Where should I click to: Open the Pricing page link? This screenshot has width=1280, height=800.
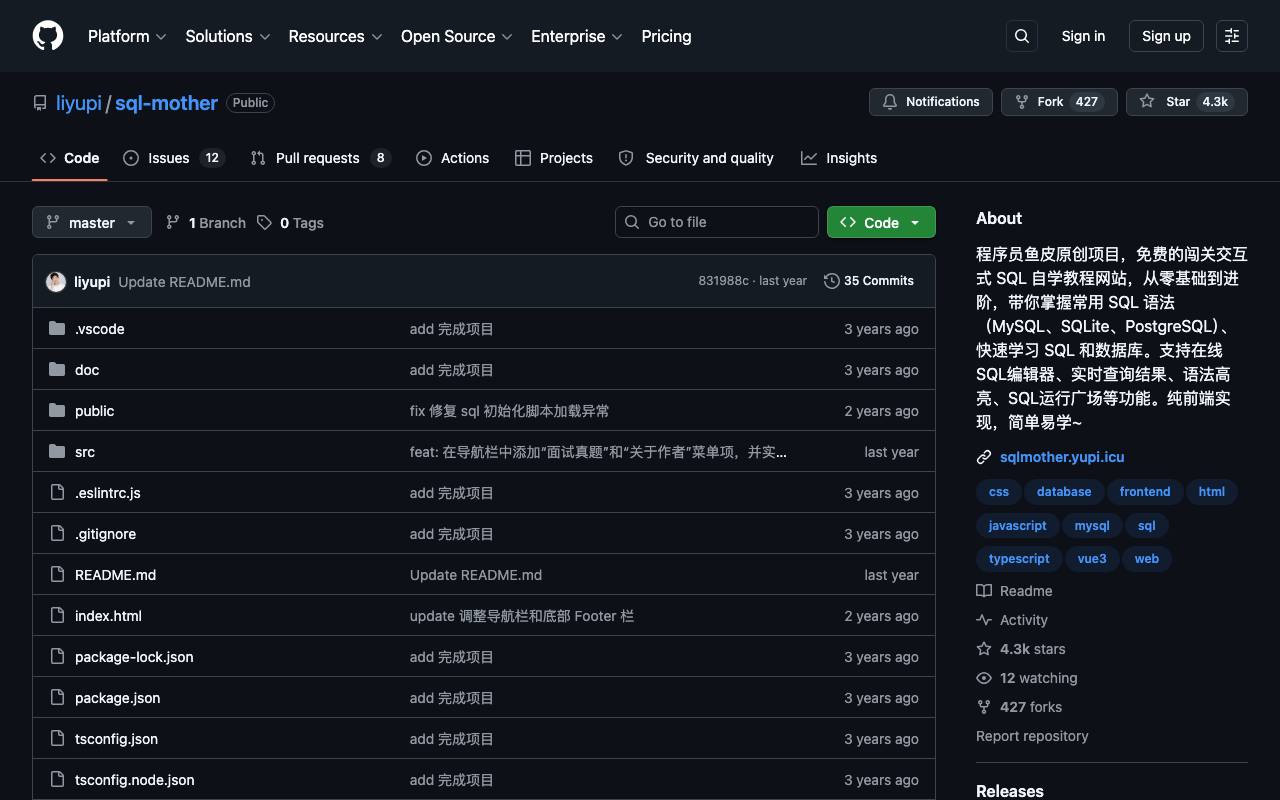coord(666,36)
